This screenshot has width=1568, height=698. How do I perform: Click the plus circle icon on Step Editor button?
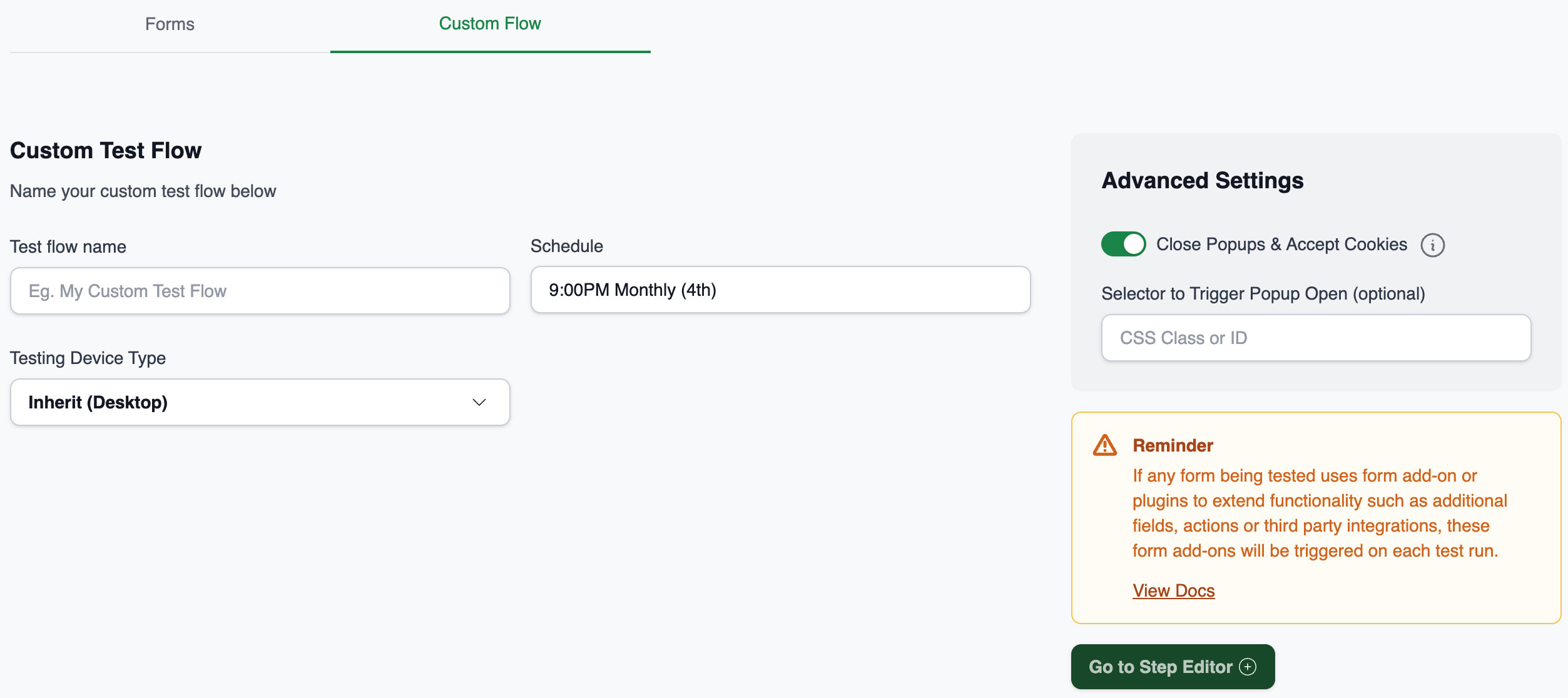1248,667
